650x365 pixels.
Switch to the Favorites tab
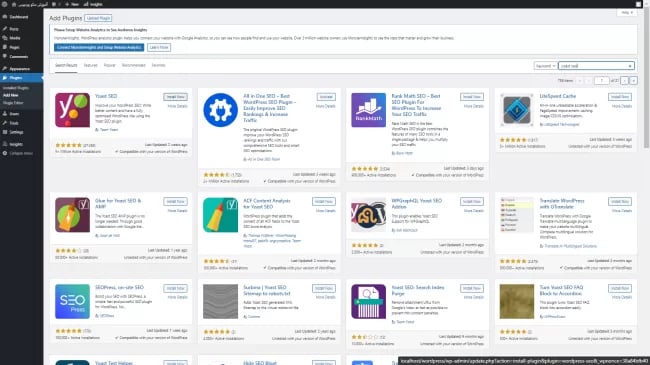(158, 66)
